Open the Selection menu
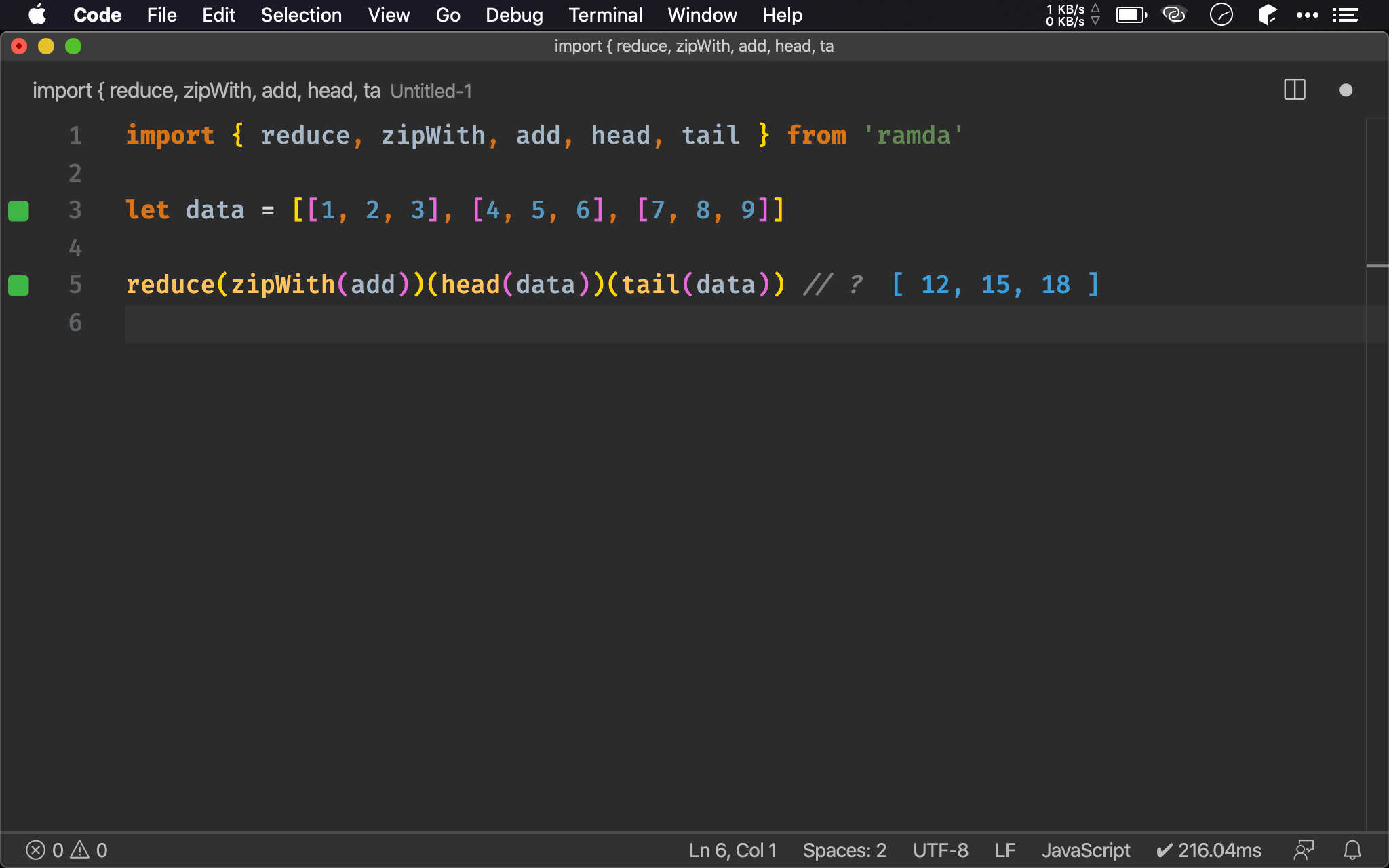The image size is (1389, 868). click(301, 15)
